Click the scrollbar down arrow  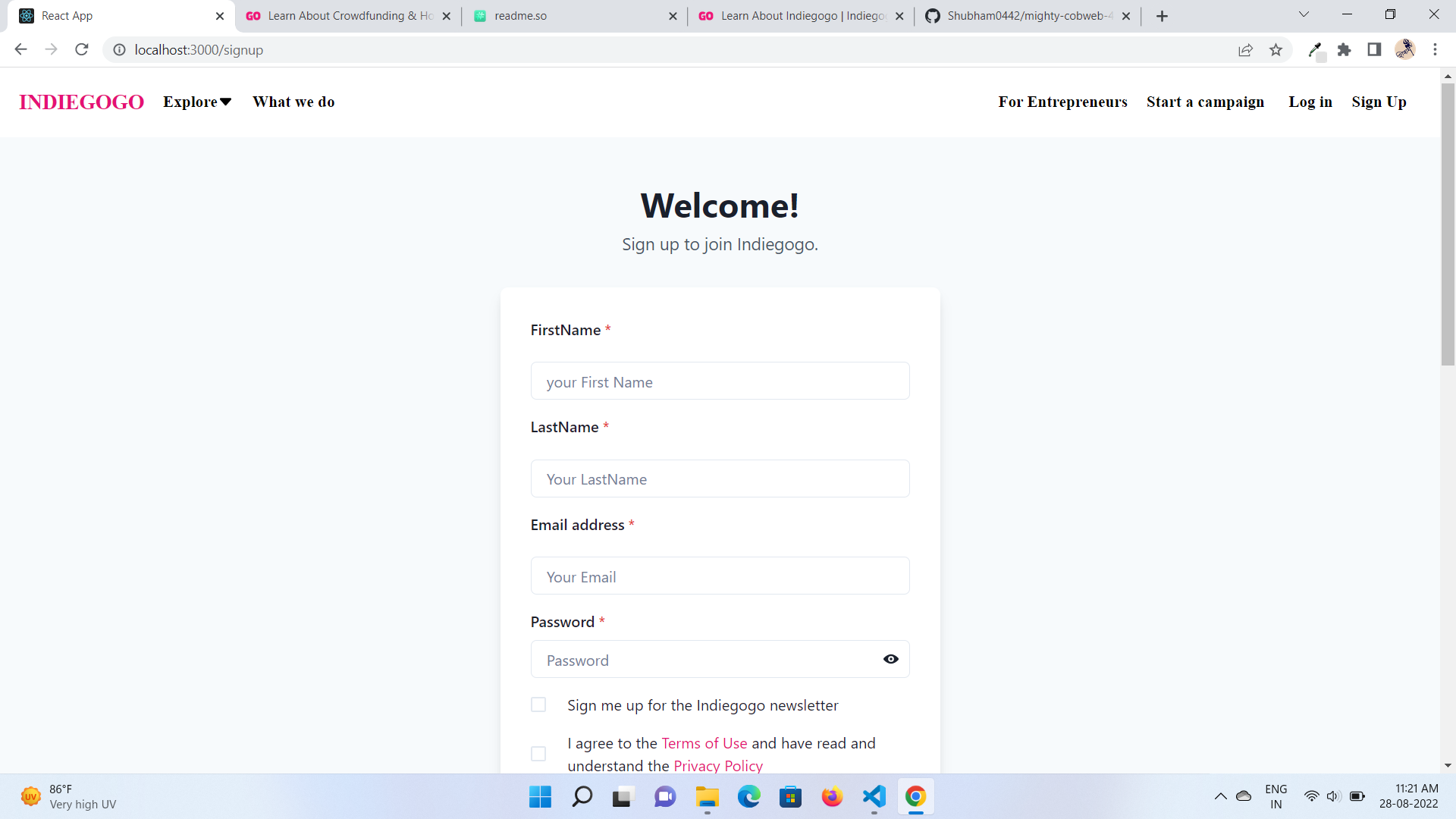[1448, 766]
